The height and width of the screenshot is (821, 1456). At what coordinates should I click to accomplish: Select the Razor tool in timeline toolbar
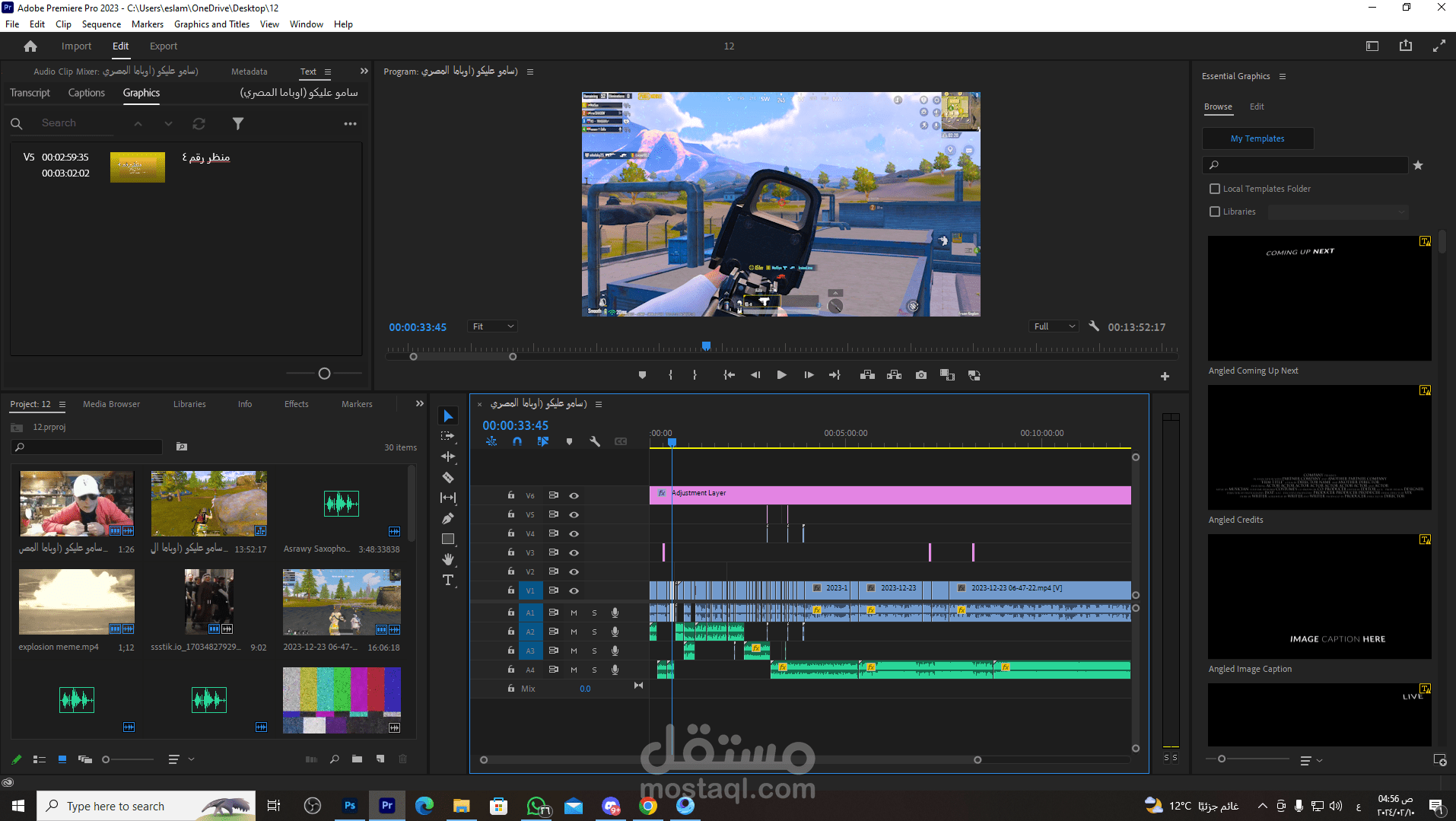(448, 478)
